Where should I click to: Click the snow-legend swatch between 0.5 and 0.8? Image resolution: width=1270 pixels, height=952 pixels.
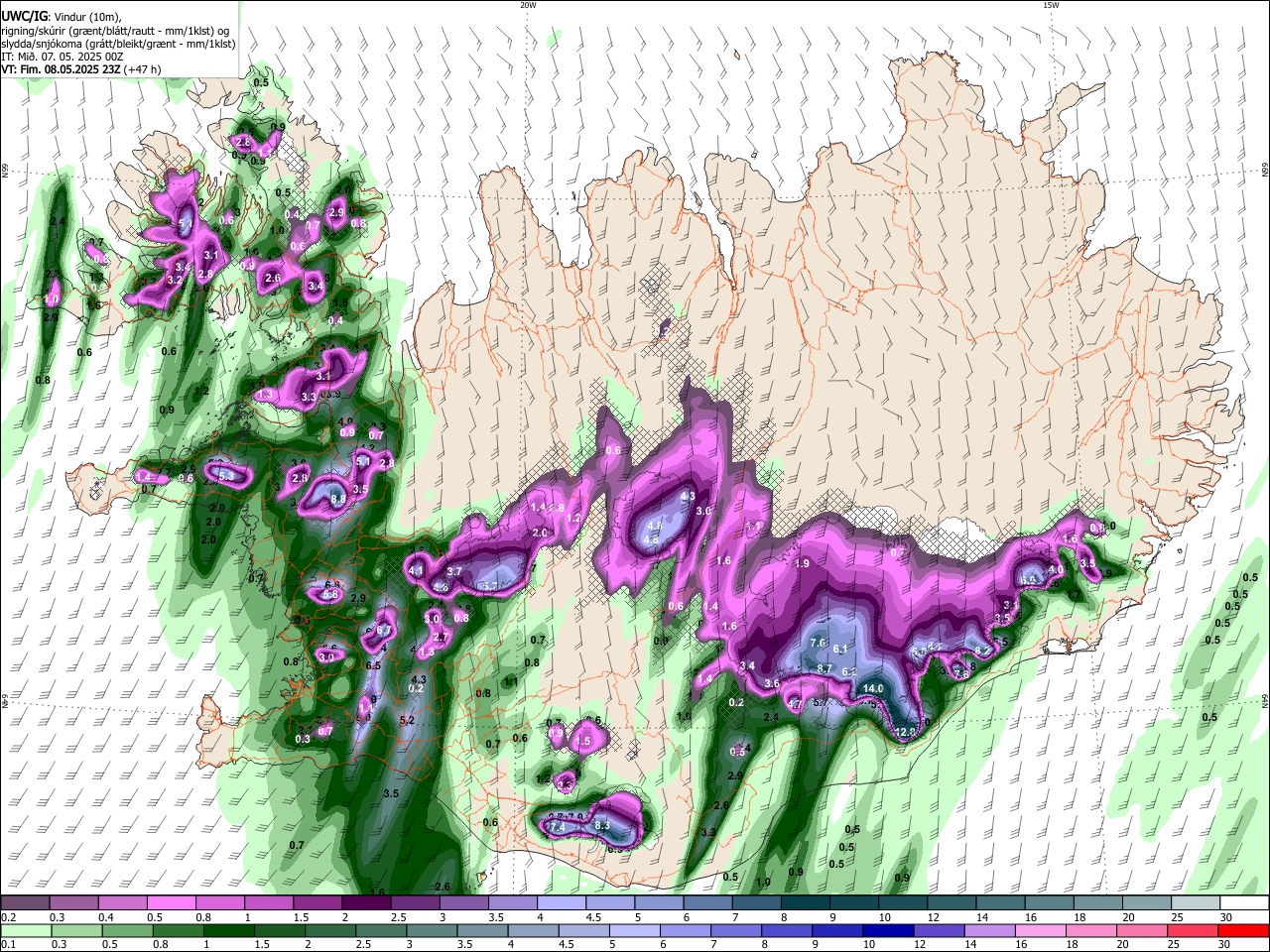click(171, 903)
